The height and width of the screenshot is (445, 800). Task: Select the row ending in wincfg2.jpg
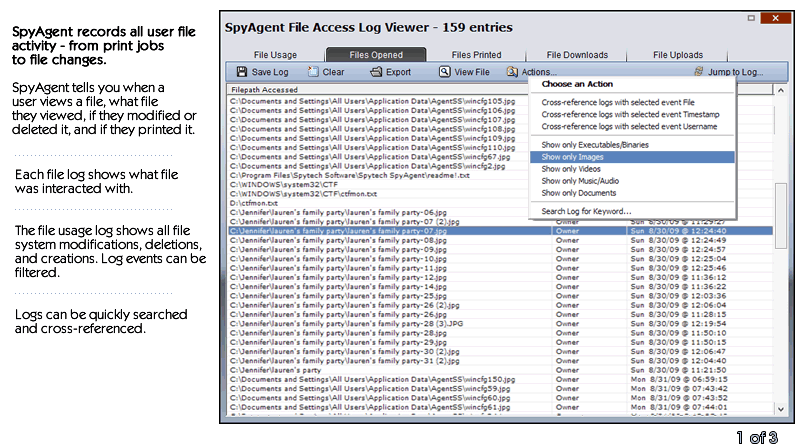(x=379, y=166)
